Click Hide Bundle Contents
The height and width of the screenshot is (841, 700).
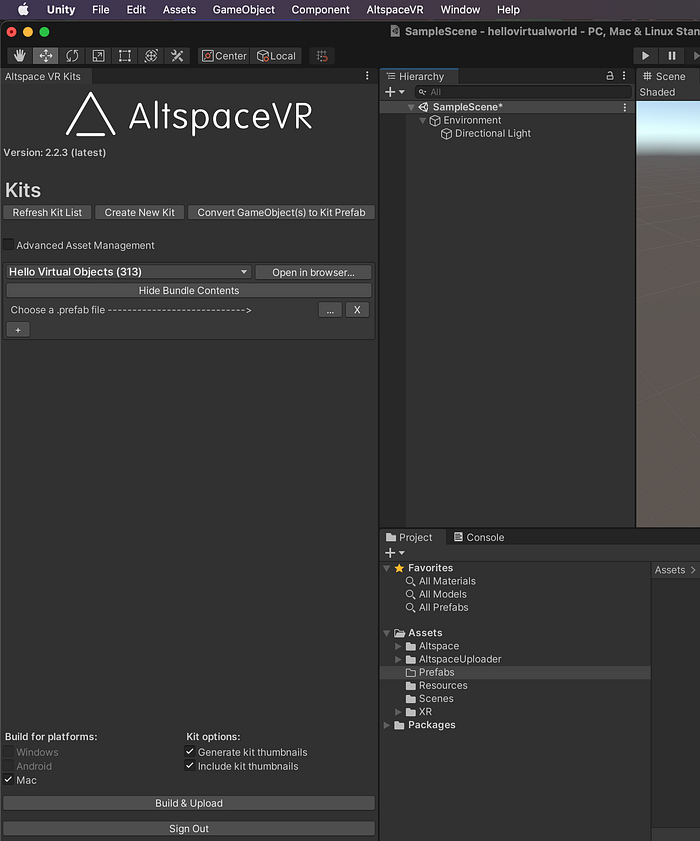[x=189, y=291]
